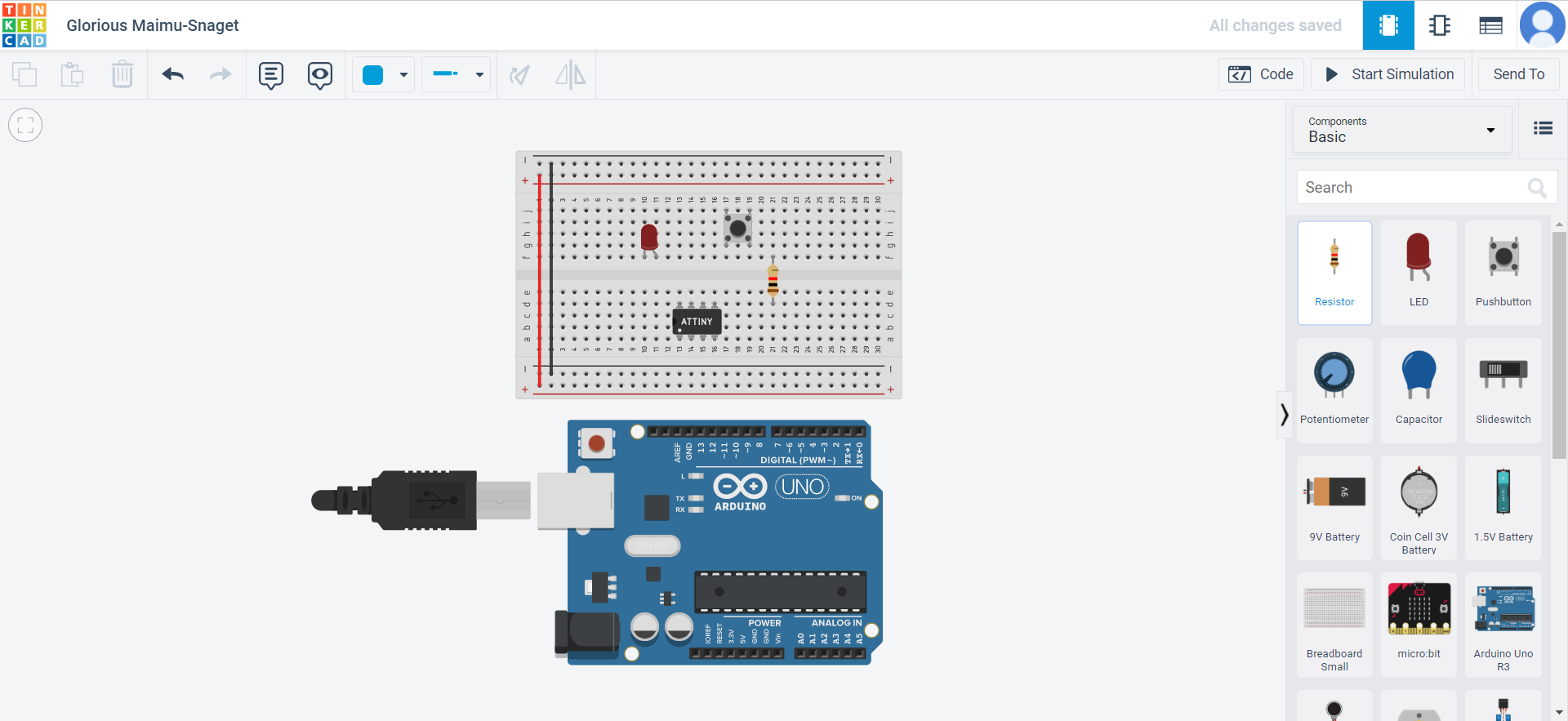Click the scrollbar down arrow

coord(1559,713)
